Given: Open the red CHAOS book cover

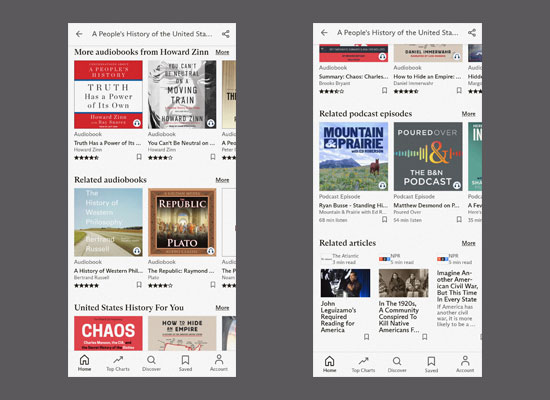Looking at the screenshot, I should pos(108,333).
